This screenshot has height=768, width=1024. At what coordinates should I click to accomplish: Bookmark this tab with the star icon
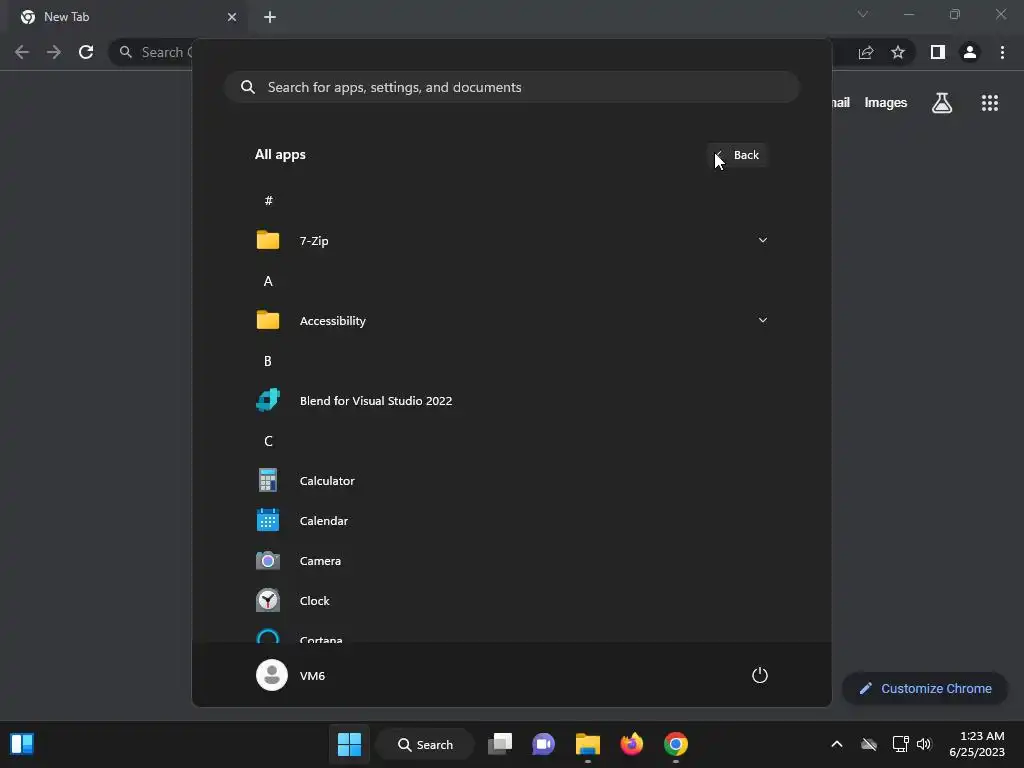tap(898, 52)
